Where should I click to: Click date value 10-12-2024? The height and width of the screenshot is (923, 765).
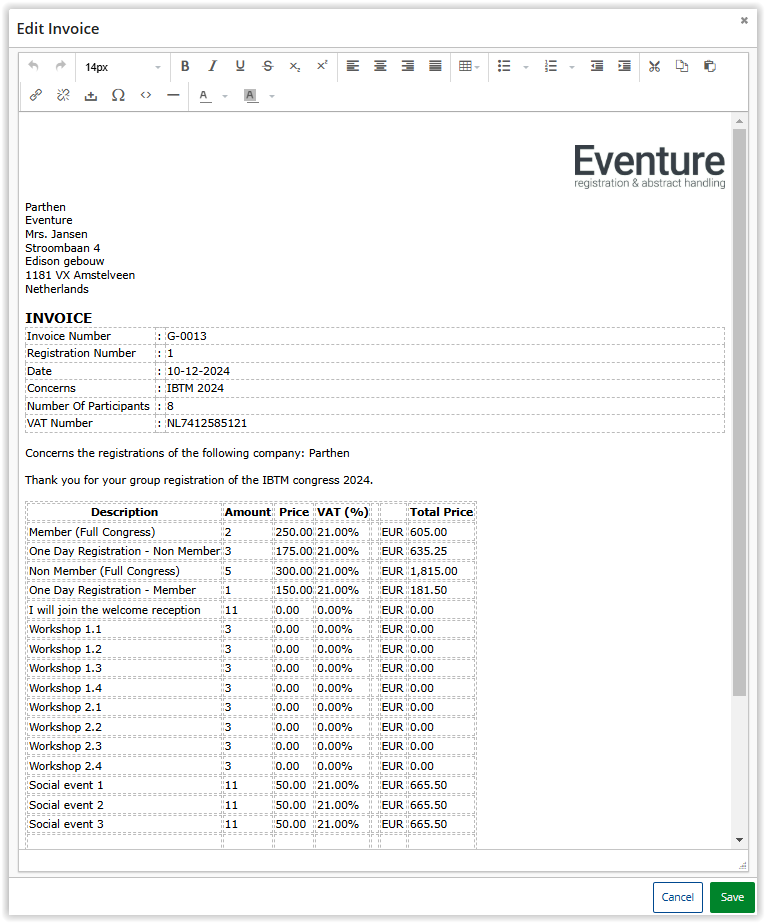point(198,371)
